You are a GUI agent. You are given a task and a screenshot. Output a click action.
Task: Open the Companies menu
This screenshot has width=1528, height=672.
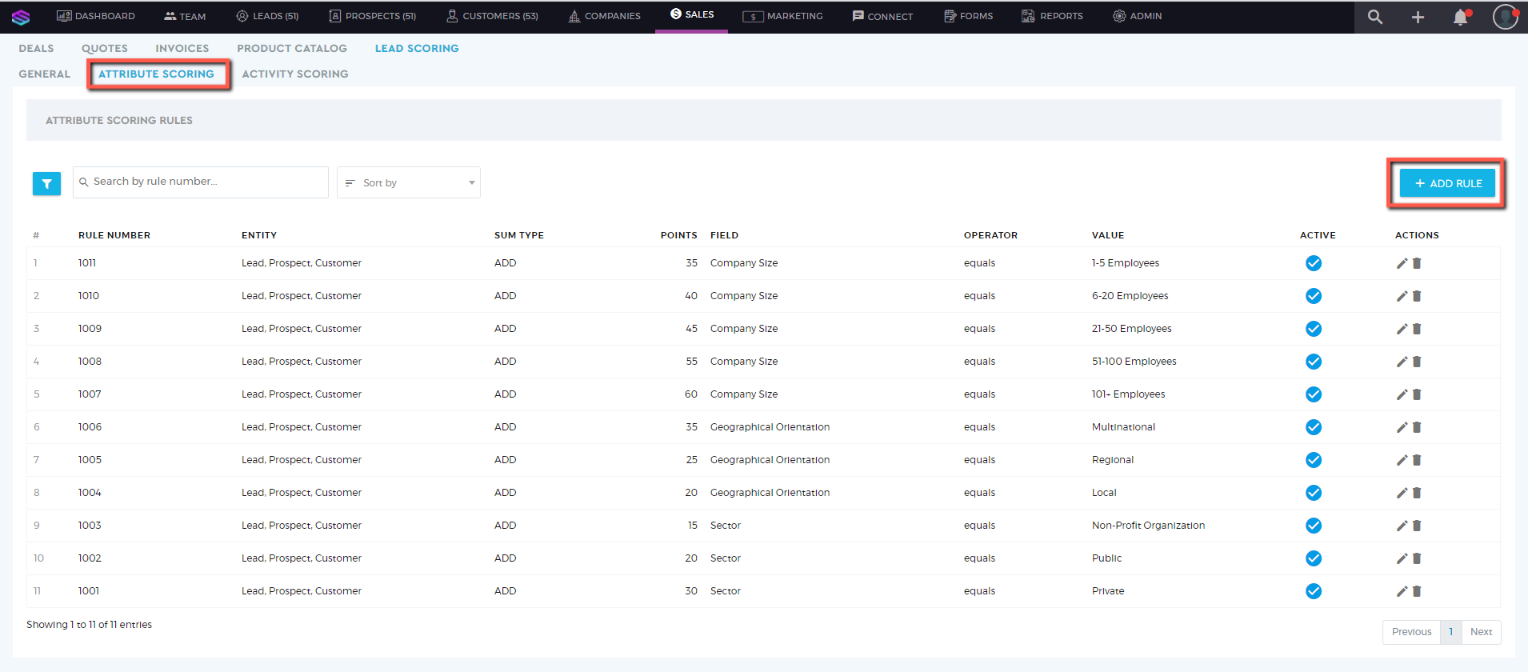click(x=604, y=16)
